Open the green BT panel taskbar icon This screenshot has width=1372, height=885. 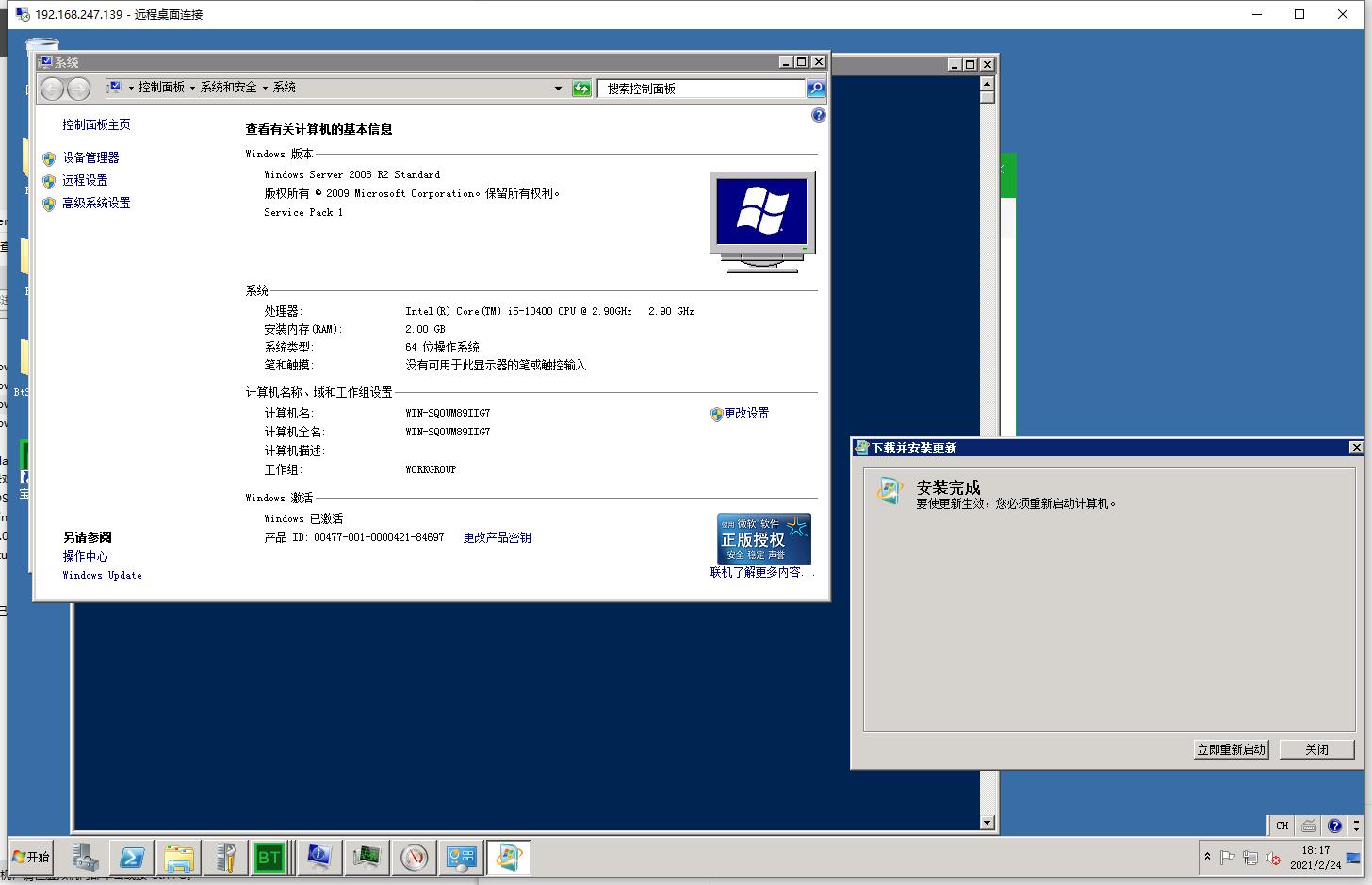click(x=269, y=857)
